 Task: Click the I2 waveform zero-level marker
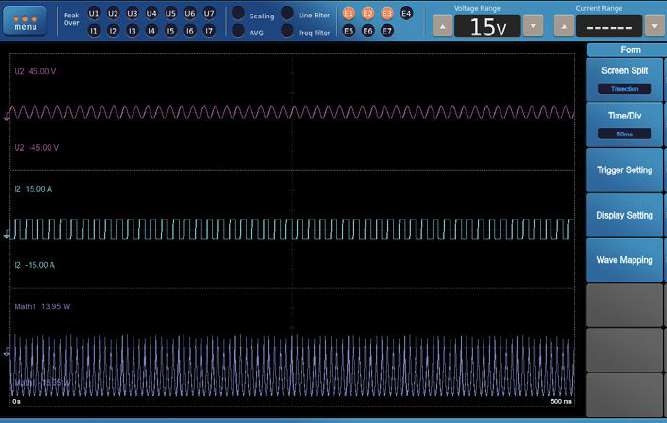[x=7, y=234]
